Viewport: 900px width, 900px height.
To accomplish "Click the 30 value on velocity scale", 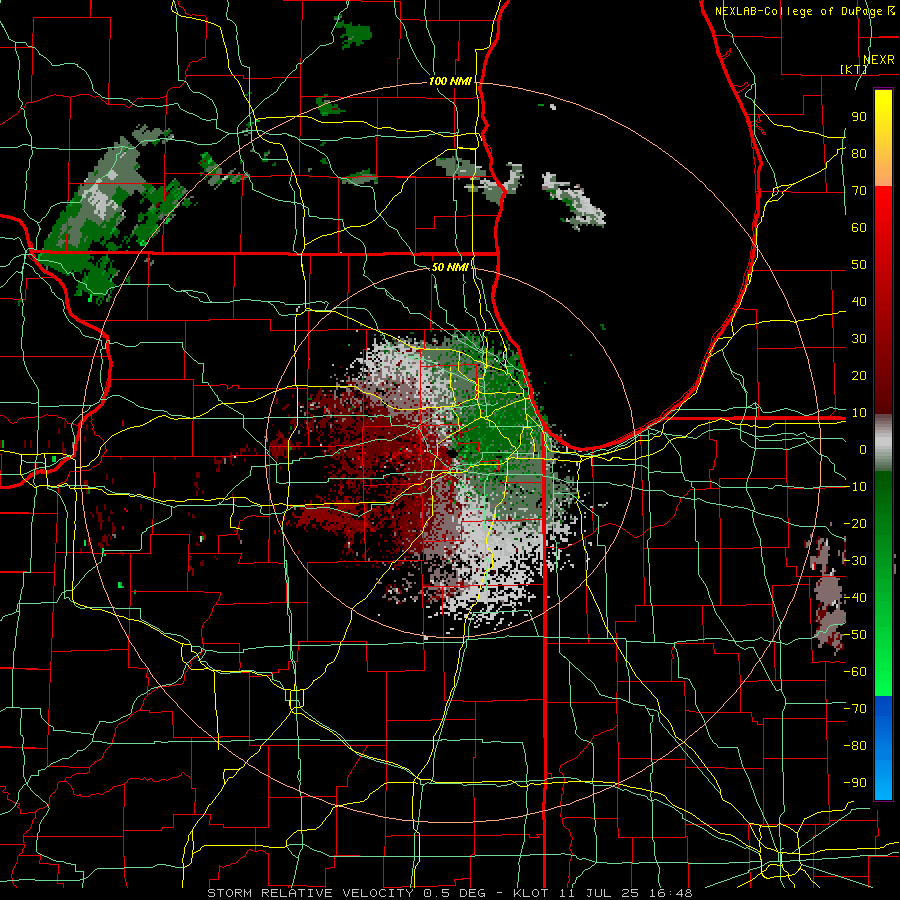I will (859, 339).
